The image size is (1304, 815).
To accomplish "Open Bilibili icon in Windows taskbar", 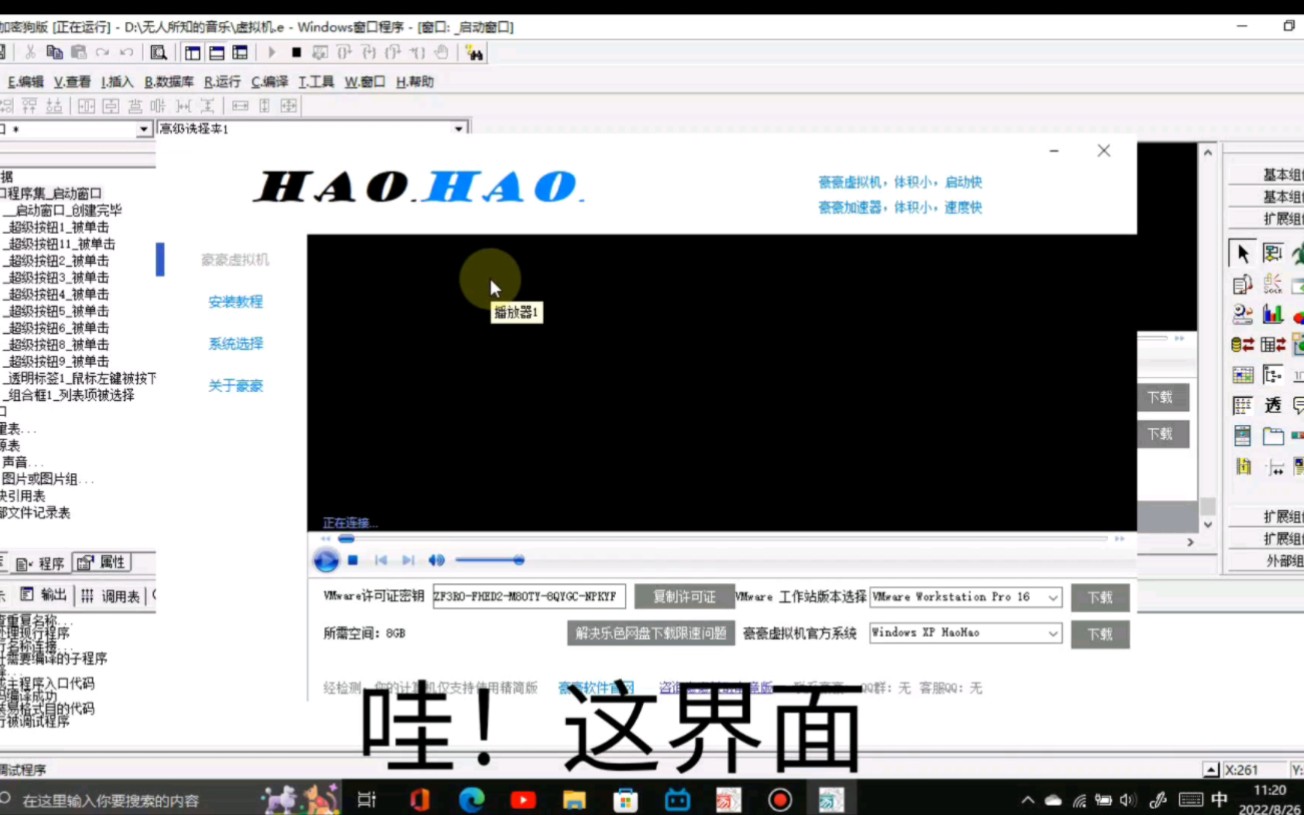I will point(678,799).
